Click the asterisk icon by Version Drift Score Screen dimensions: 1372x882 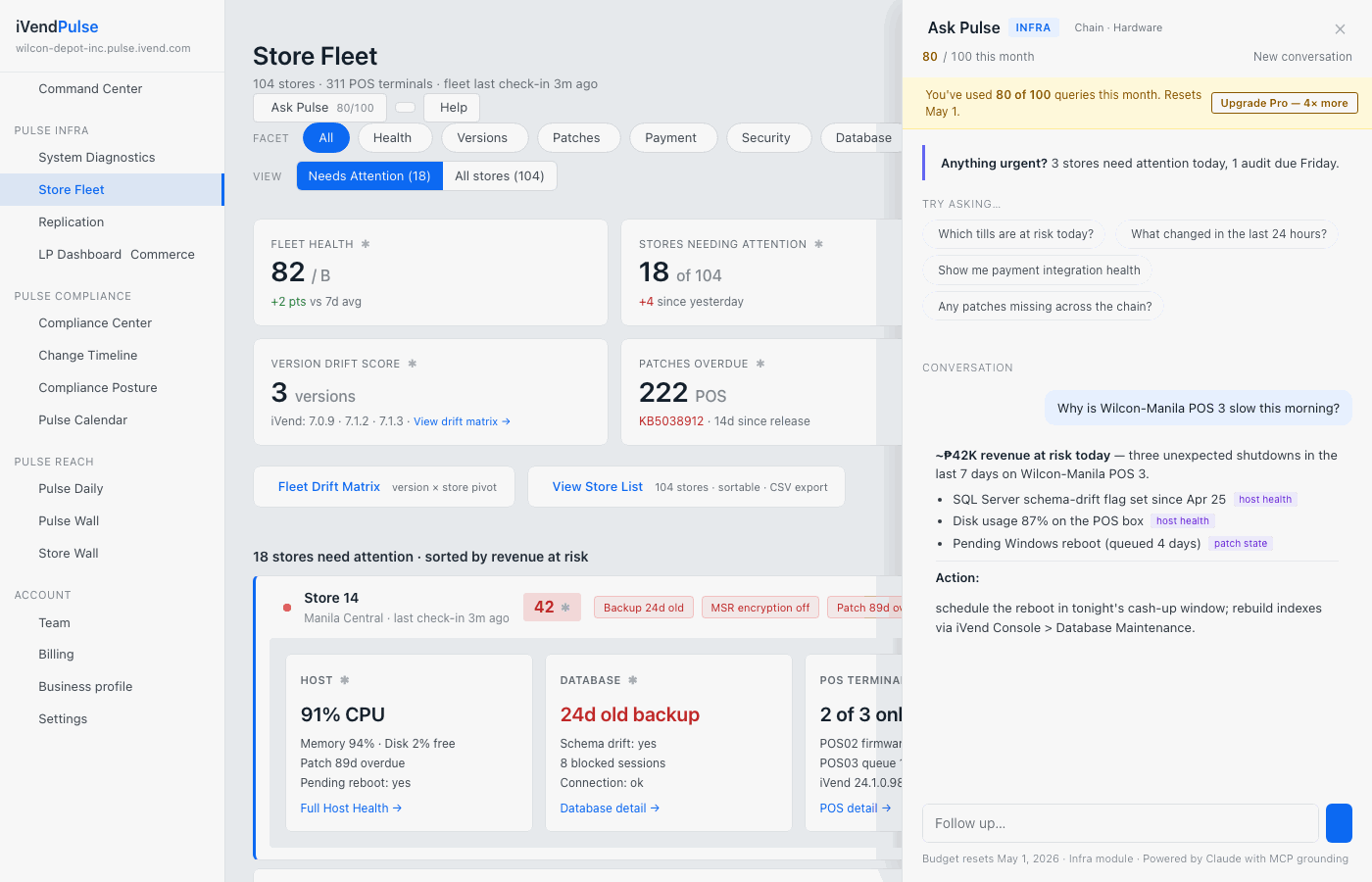tap(413, 364)
